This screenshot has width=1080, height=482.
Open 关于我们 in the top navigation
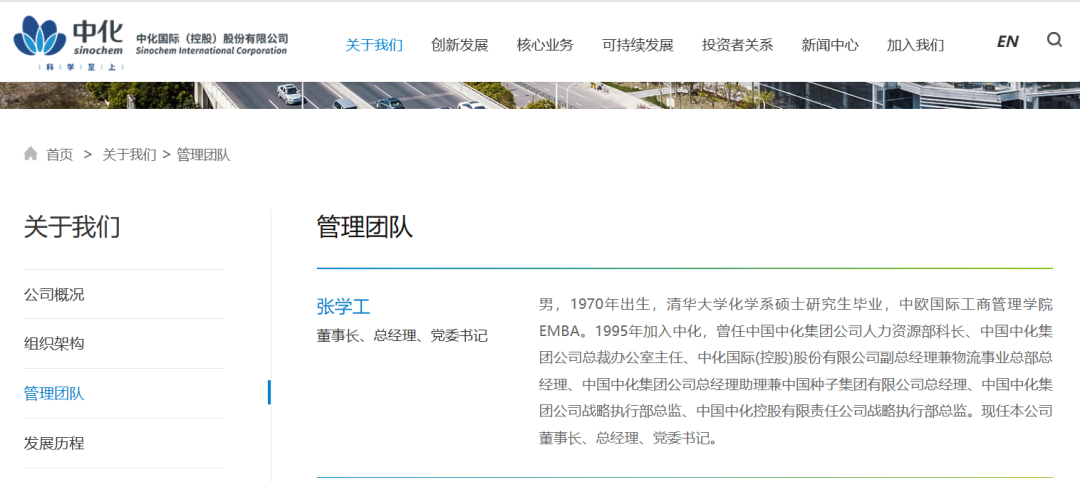374,45
